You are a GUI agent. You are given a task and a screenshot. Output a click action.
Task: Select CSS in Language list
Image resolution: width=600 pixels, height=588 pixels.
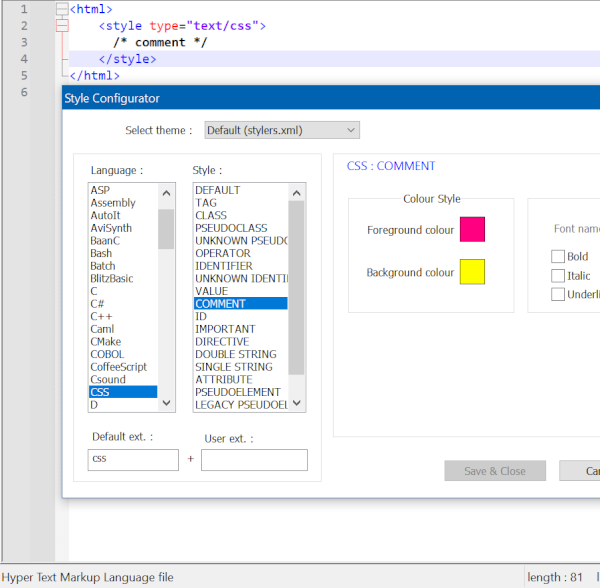(123, 392)
